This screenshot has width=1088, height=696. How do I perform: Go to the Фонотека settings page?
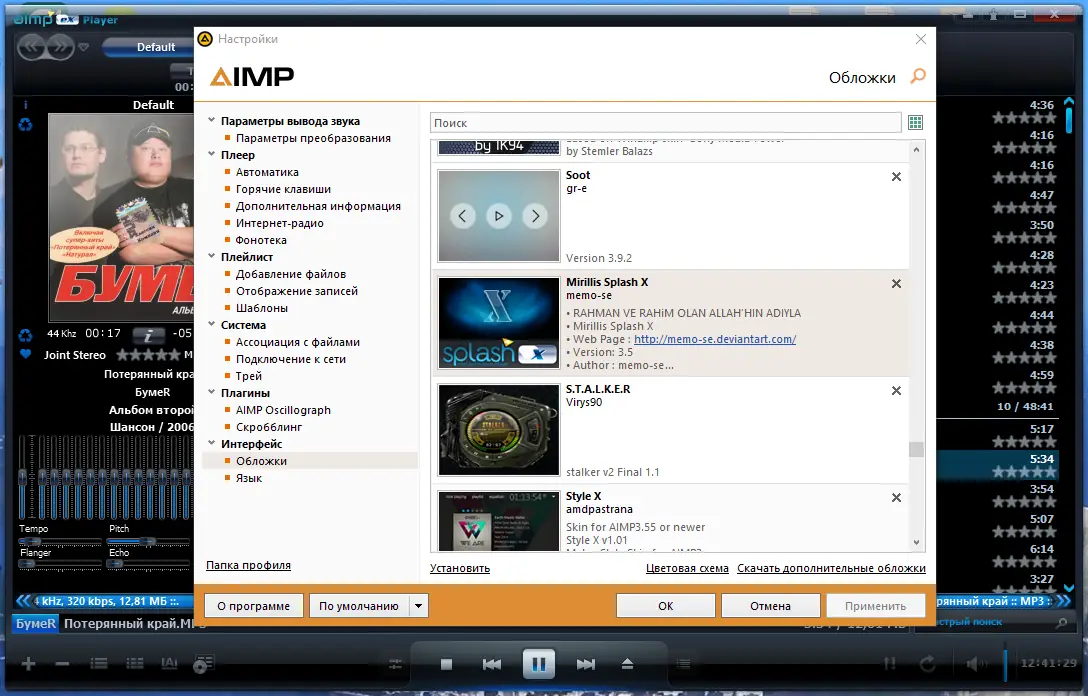click(261, 240)
